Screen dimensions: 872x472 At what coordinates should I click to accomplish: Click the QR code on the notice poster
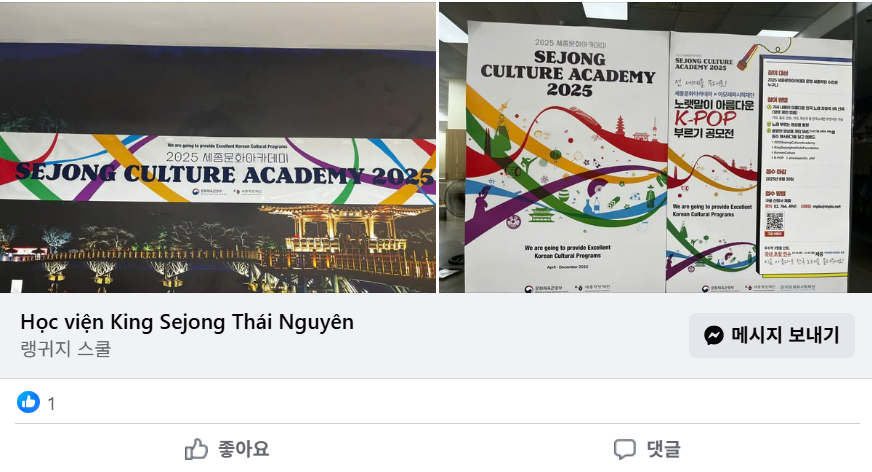(774, 221)
